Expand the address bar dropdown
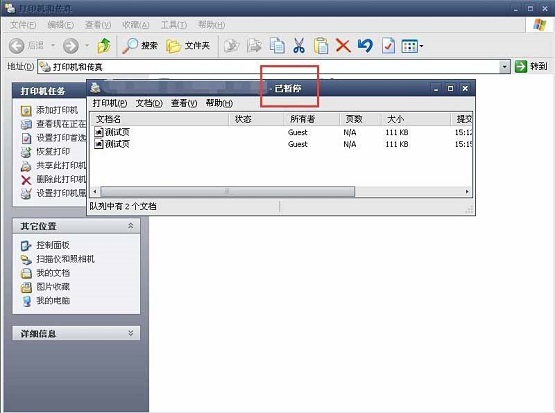This screenshot has width=555, height=413. [x=505, y=67]
